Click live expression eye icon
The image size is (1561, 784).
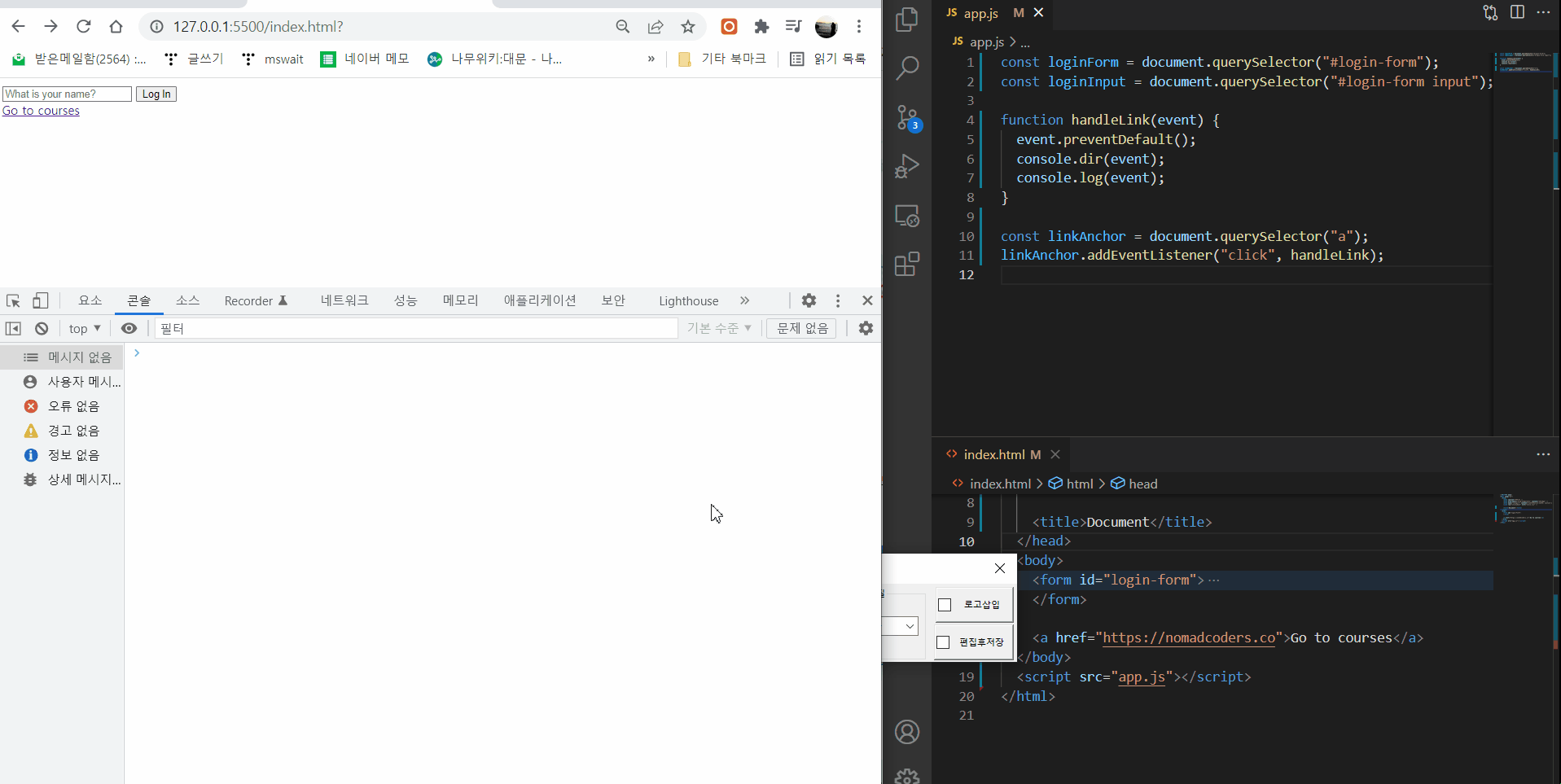tap(129, 328)
